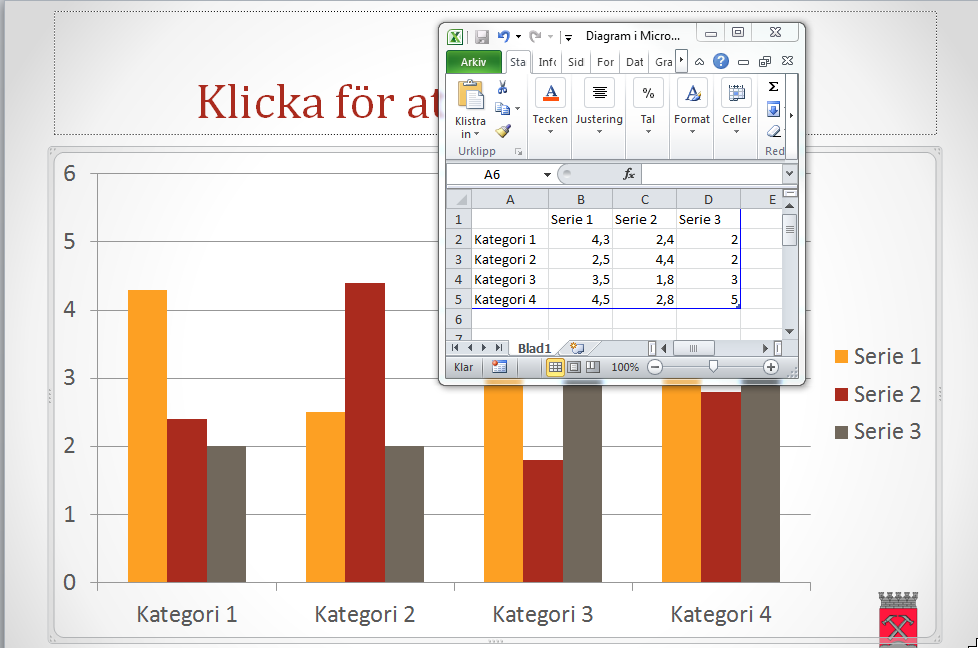
Task: Click the Copy icon in Urklipp group
Action: point(502,109)
